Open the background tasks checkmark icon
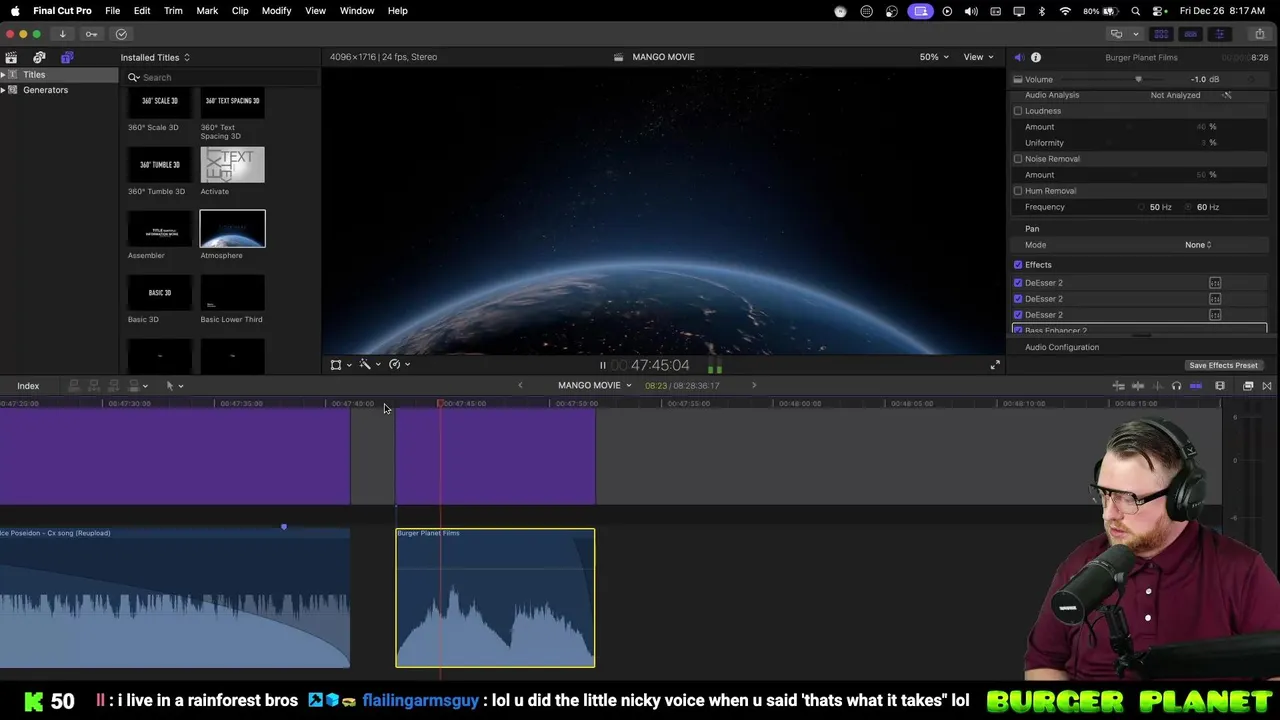This screenshot has width=1280, height=720. [x=121, y=34]
